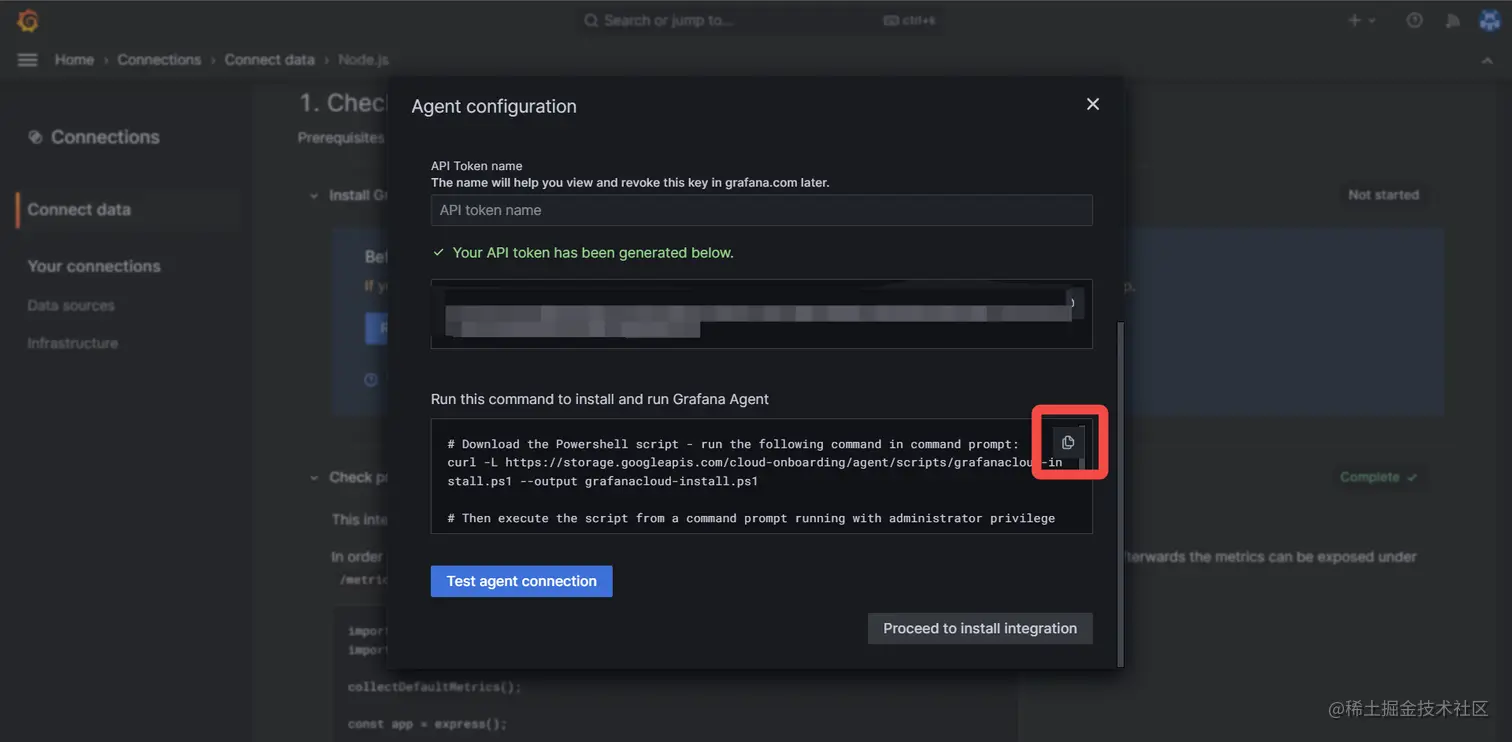The height and width of the screenshot is (742, 1512).
Task: Click Connections heading in sidebar
Action: [x=105, y=137]
